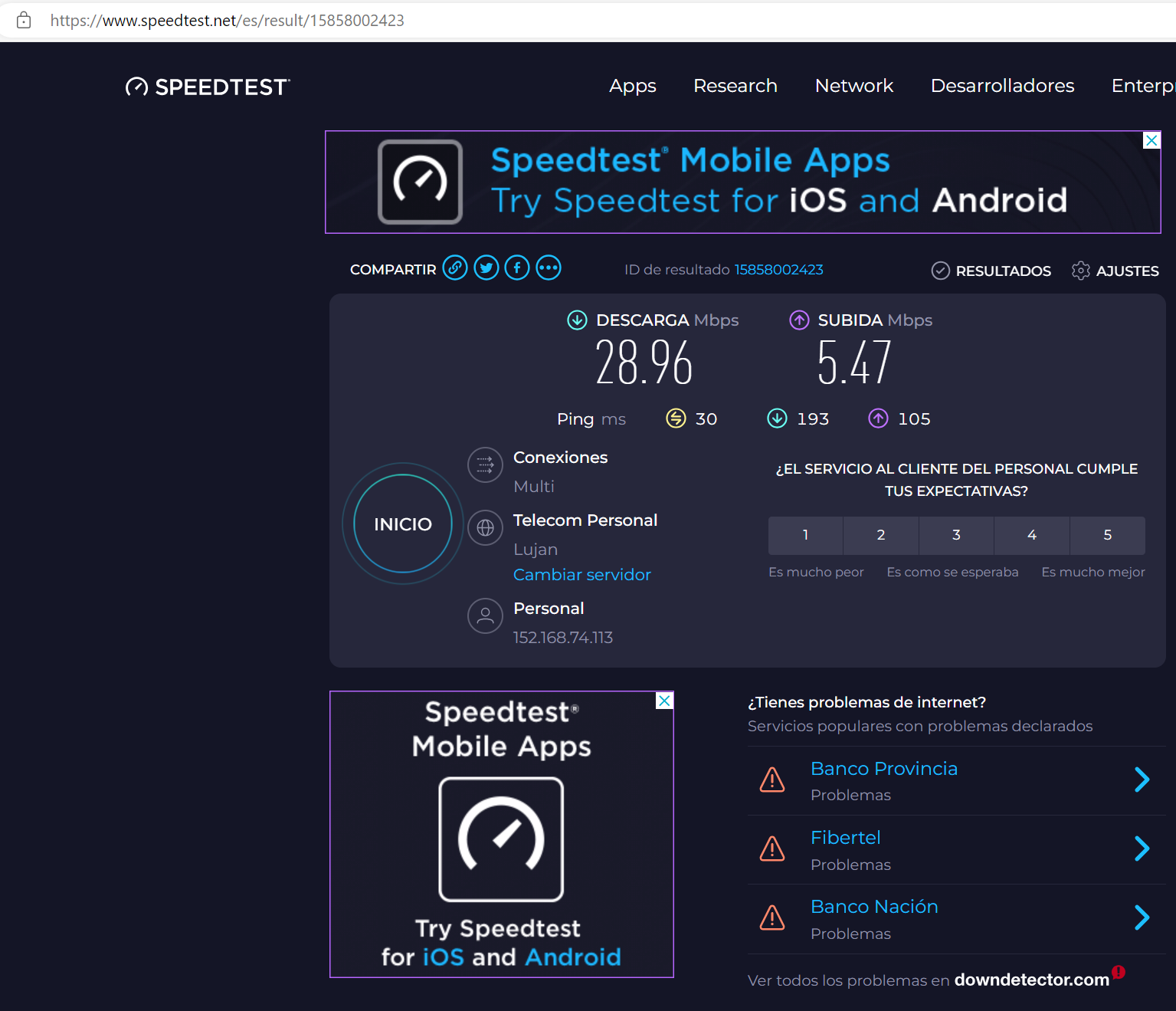This screenshot has height=1011, width=1176.
Task: Open Banco Nación chevron arrow
Action: coord(1142,917)
